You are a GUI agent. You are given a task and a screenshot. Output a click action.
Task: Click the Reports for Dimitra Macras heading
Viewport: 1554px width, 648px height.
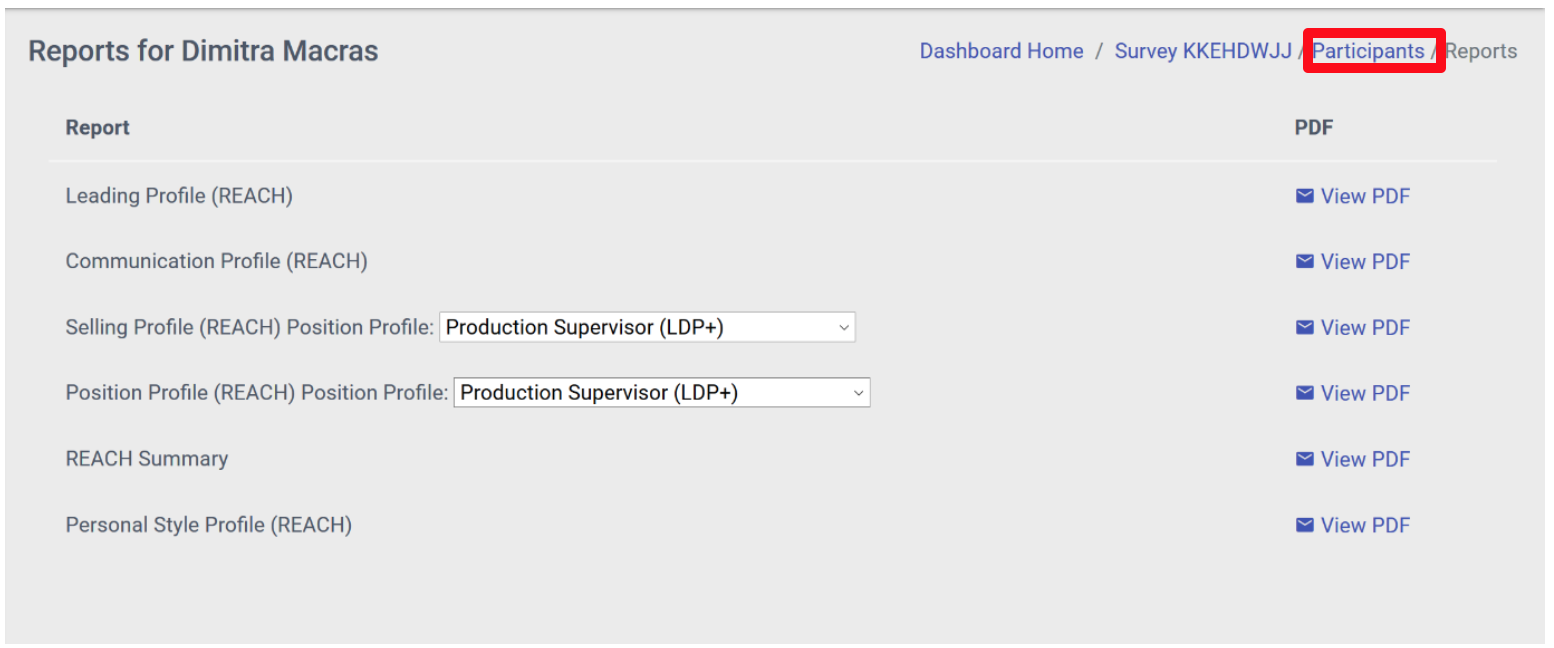click(203, 50)
